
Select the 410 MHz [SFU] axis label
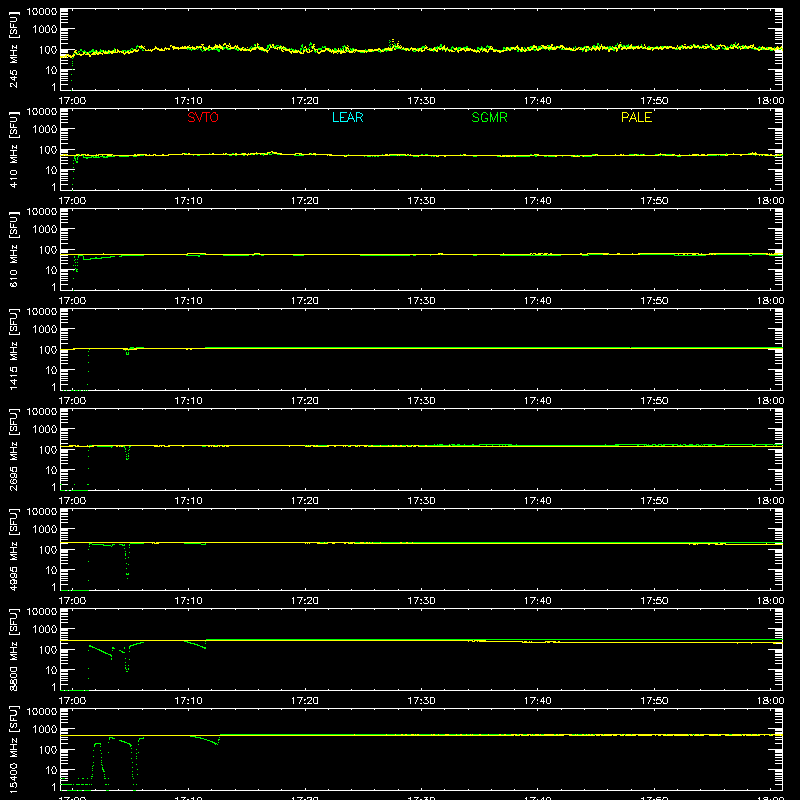point(14,149)
